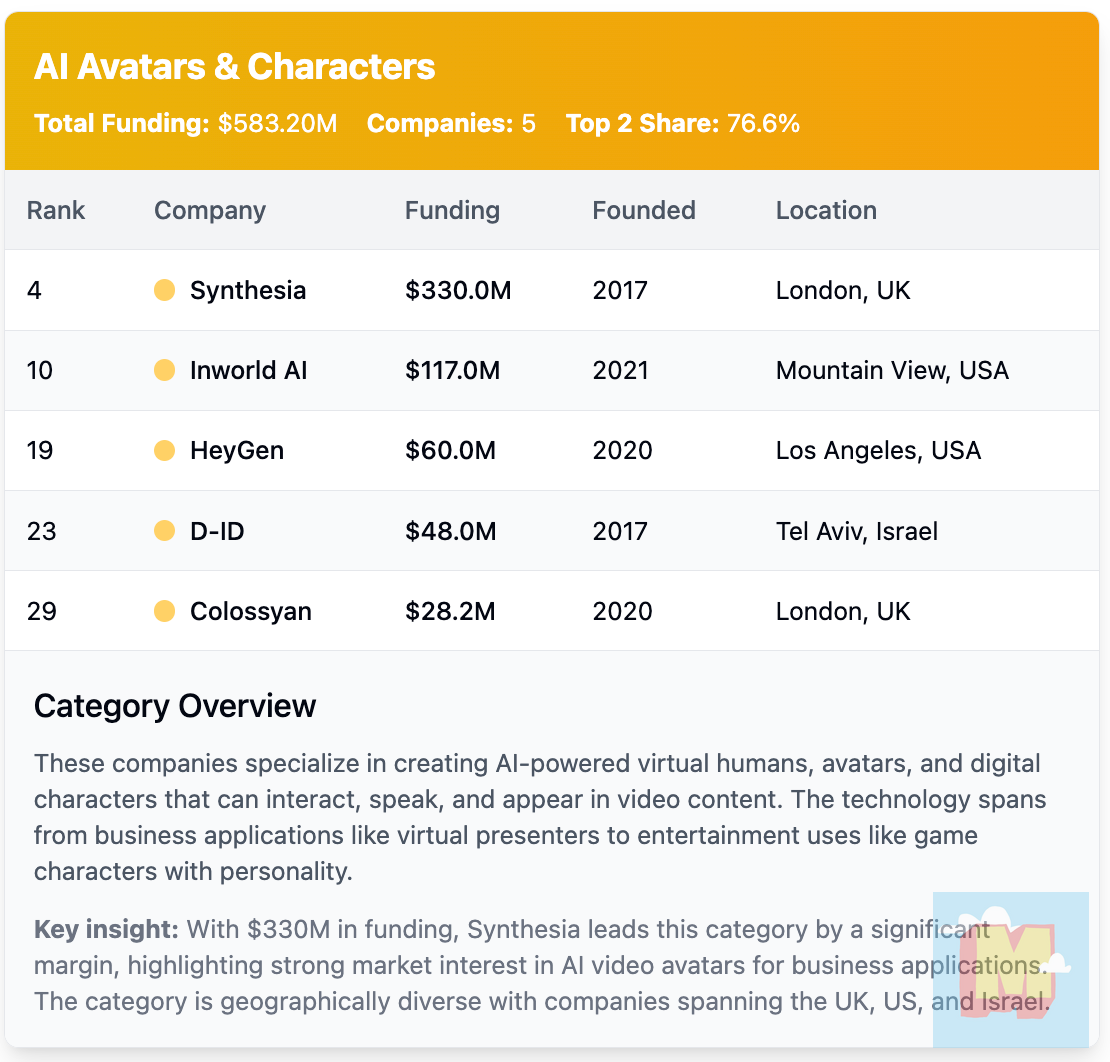This screenshot has width=1110, height=1062.
Task: Click the M logo watermark in corner
Action: (x=1010, y=969)
